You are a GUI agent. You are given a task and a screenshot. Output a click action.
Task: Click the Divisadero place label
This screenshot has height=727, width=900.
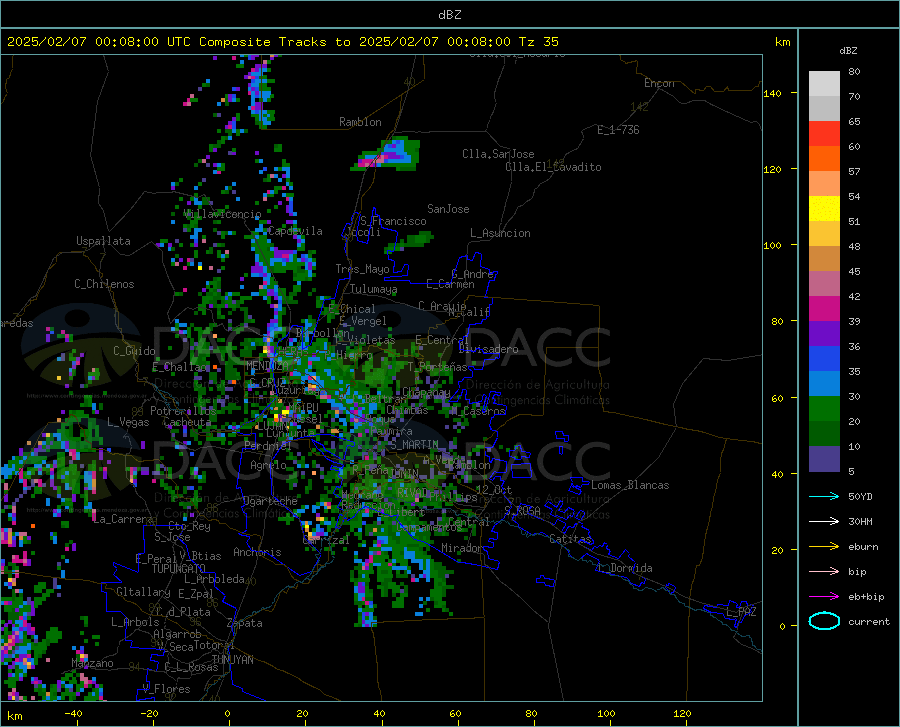488,349
